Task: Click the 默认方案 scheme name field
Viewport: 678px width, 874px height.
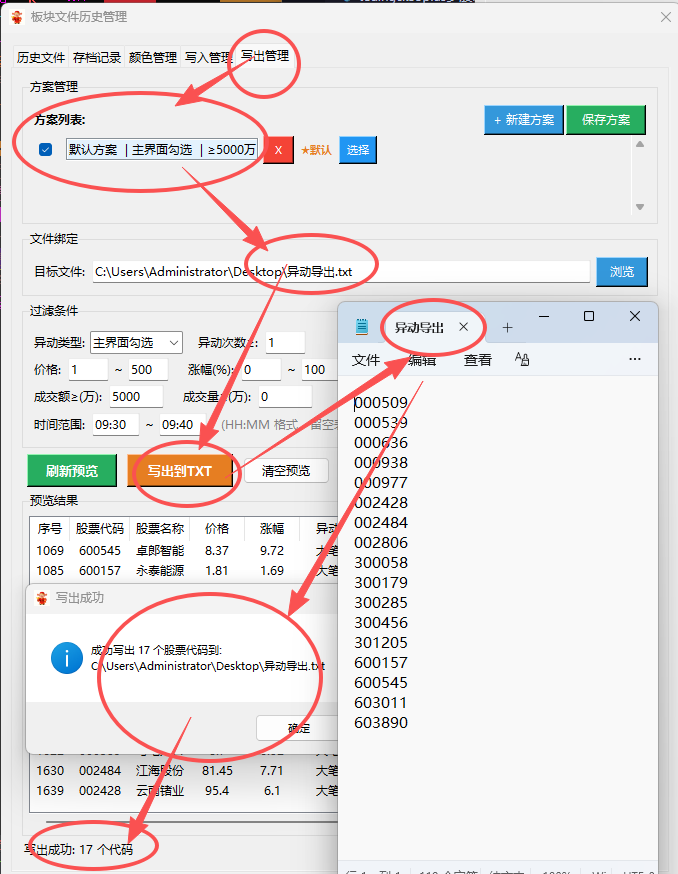Action: pyautogui.click(x=162, y=149)
